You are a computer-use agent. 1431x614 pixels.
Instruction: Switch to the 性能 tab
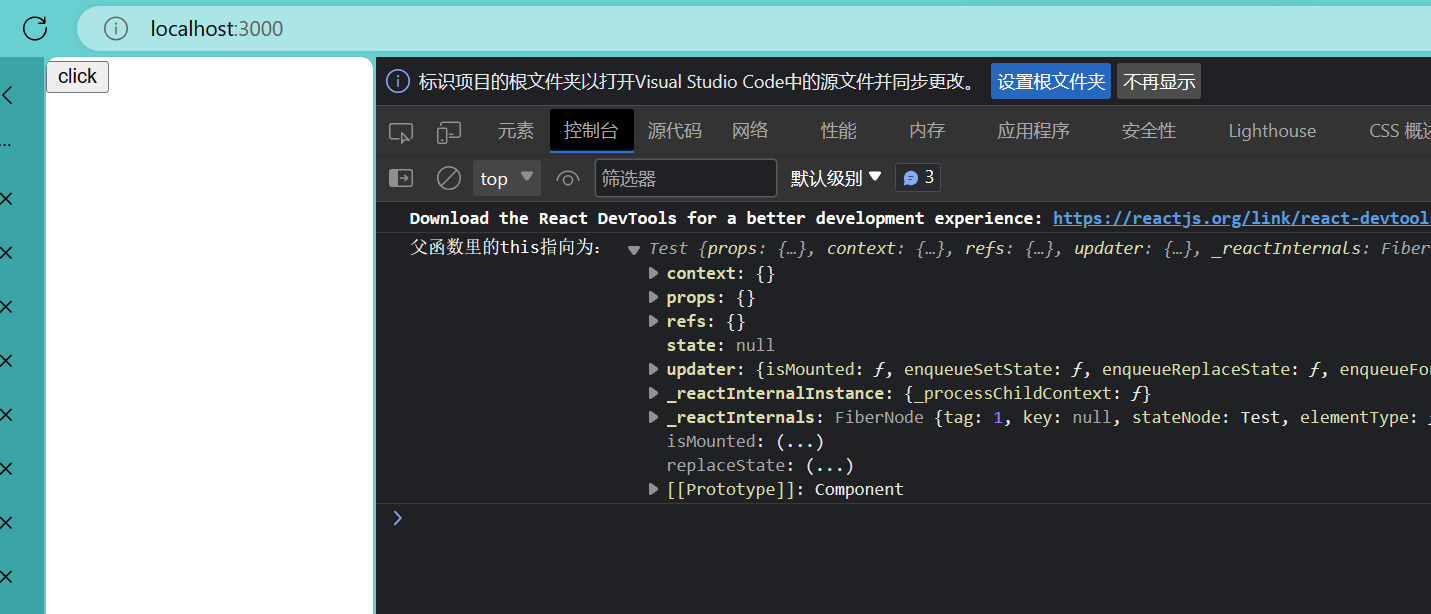[x=839, y=131]
